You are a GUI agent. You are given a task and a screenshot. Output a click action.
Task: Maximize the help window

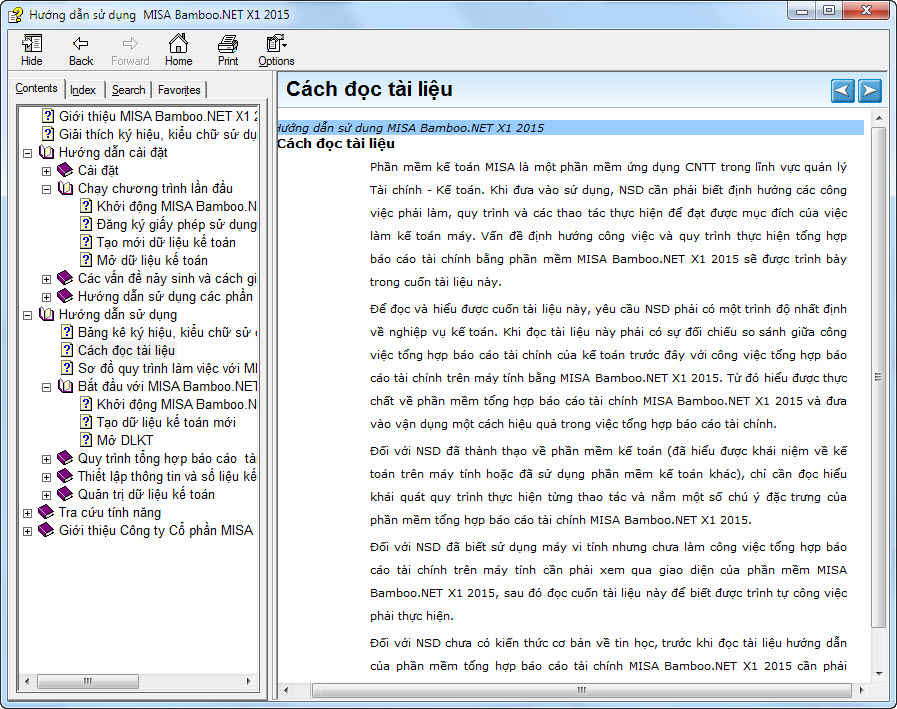tap(829, 10)
